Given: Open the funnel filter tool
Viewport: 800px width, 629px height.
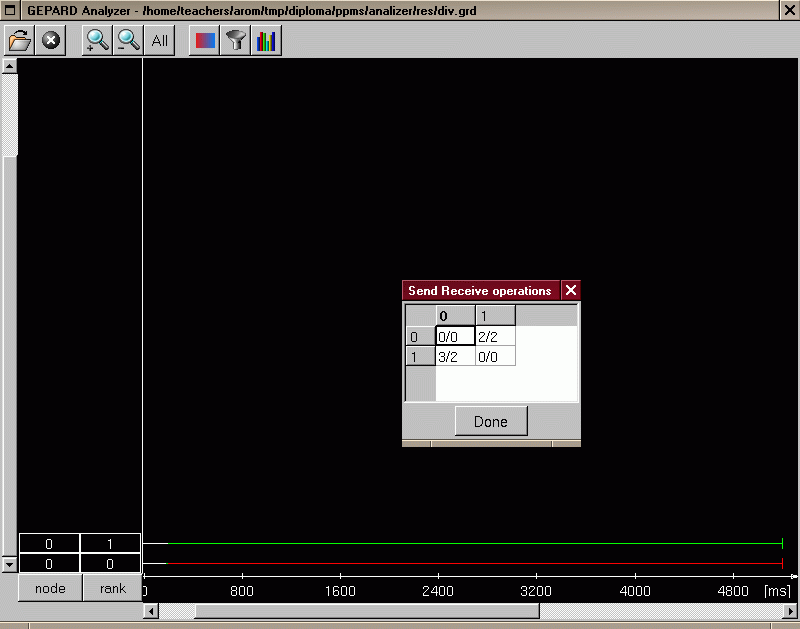Looking at the screenshot, I should tap(235, 41).
